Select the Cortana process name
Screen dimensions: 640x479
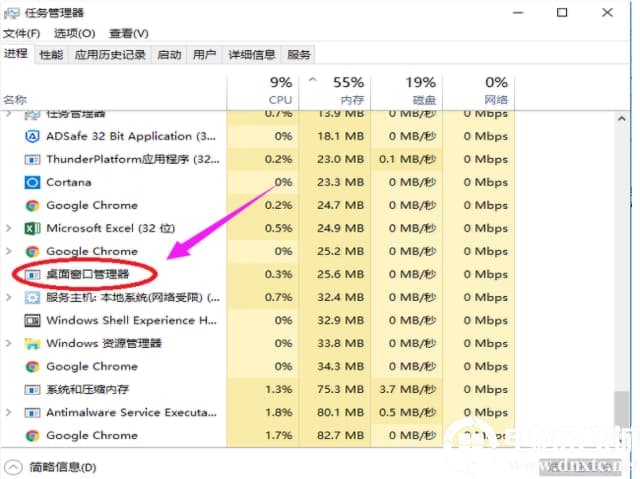coord(69,182)
